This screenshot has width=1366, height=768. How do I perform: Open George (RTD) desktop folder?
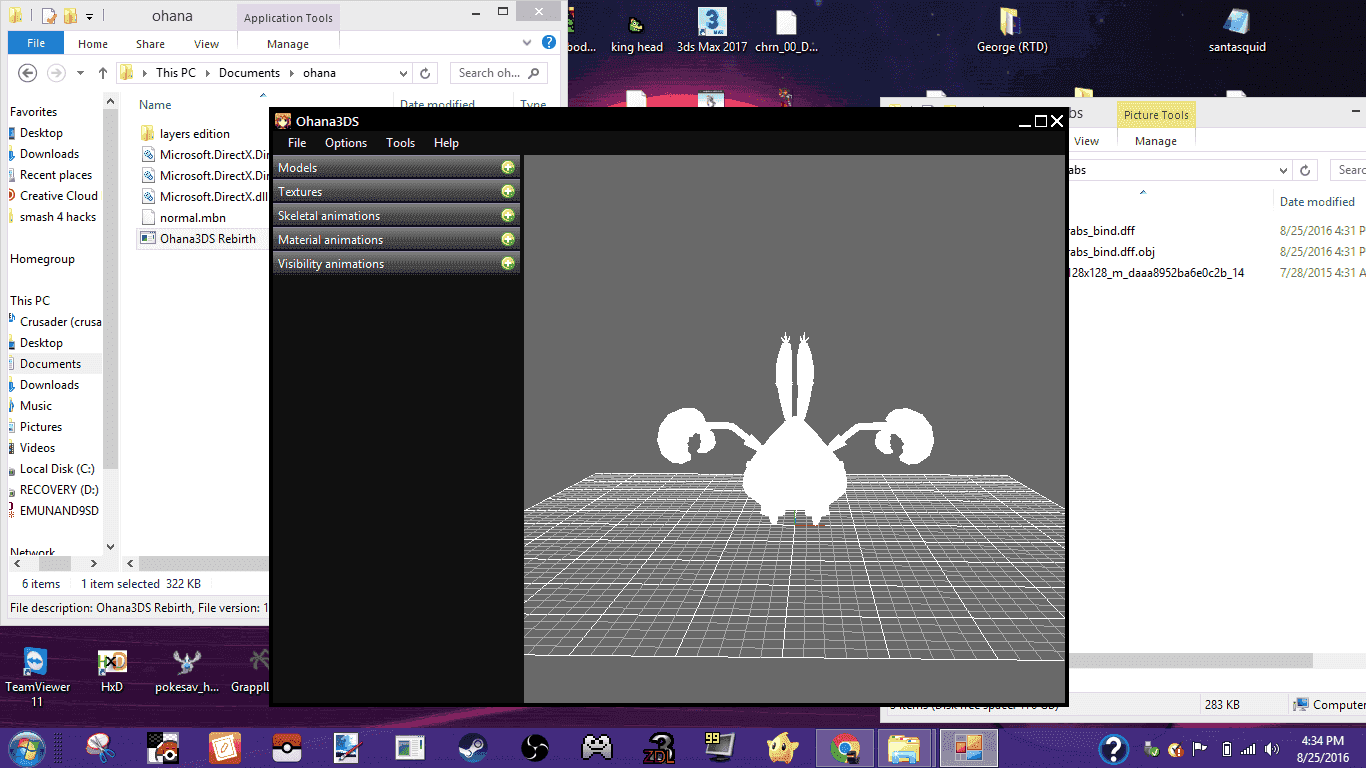pos(1012,30)
